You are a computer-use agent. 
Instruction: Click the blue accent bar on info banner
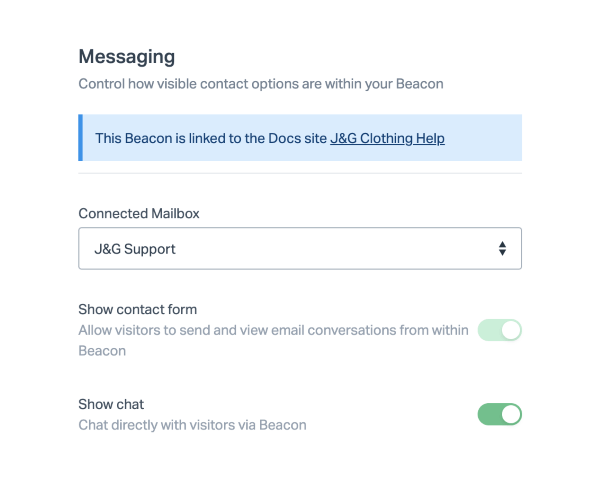[x=80, y=138]
